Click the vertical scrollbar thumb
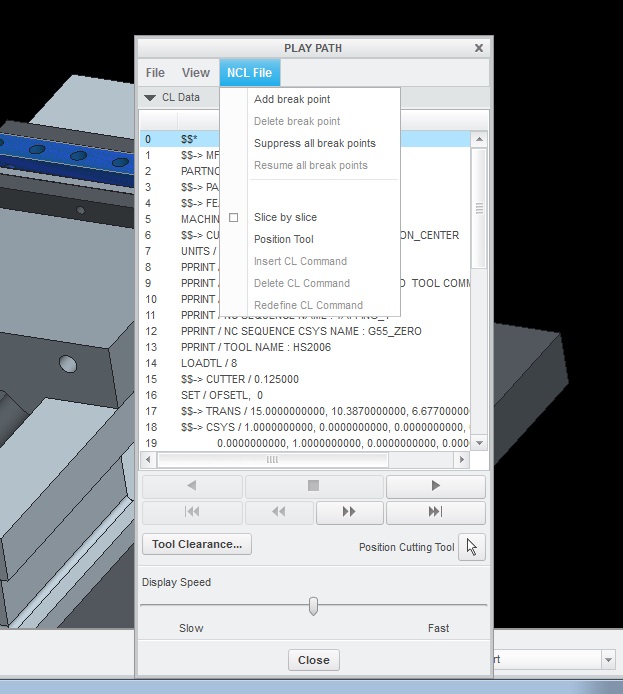 [x=479, y=208]
